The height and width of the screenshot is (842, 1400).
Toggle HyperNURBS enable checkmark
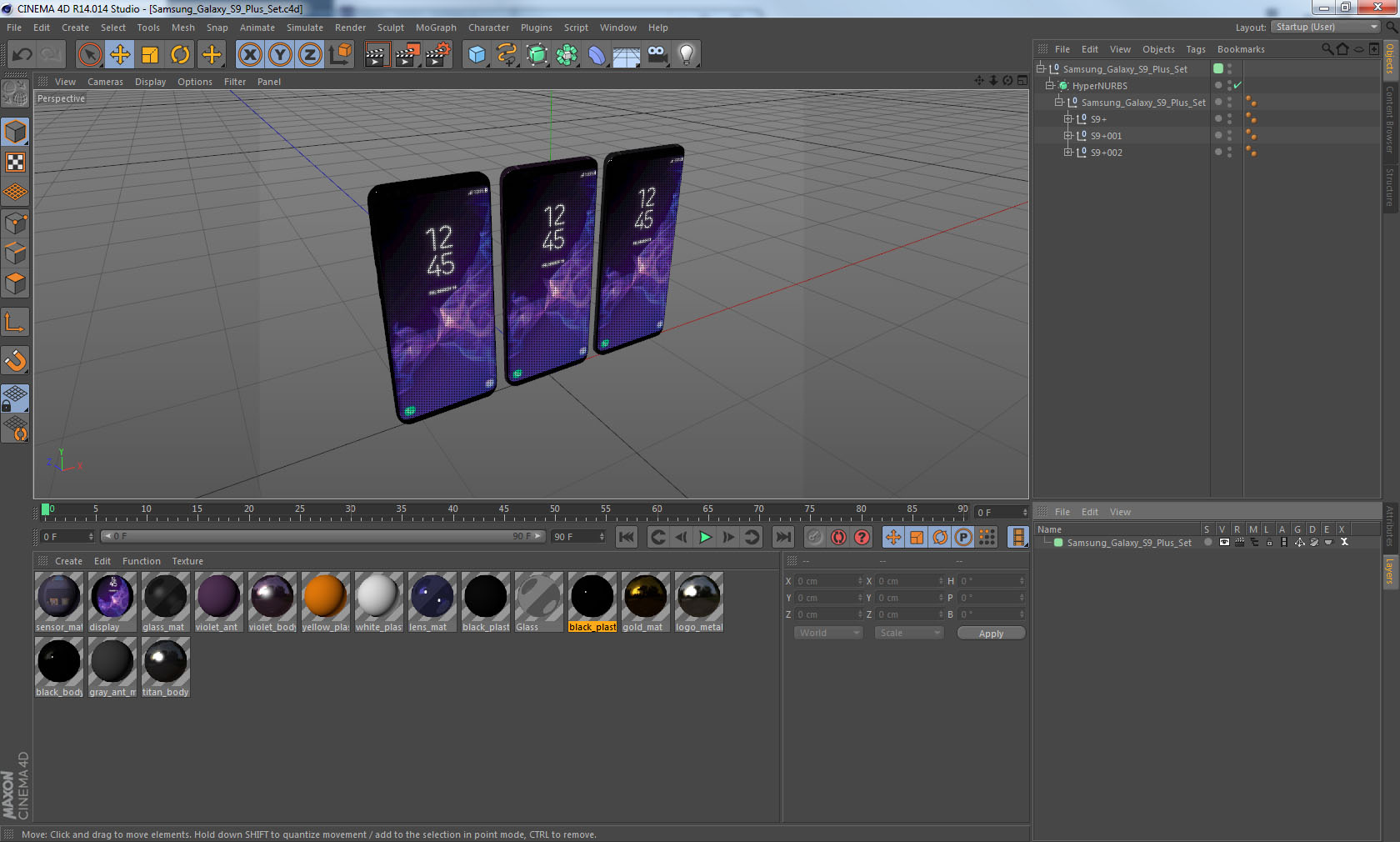point(1237,85)
